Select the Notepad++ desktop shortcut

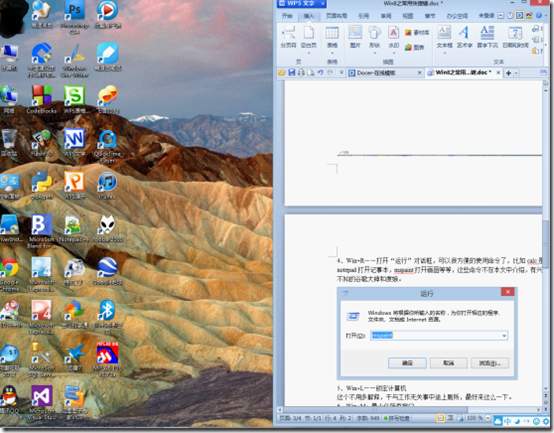[74, 229]
